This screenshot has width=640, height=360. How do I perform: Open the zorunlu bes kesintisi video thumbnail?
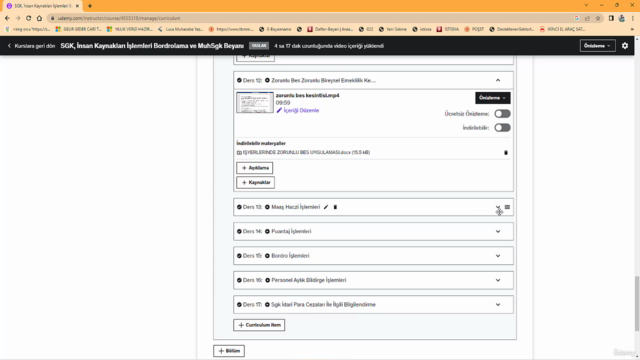(x=255, y=102)
